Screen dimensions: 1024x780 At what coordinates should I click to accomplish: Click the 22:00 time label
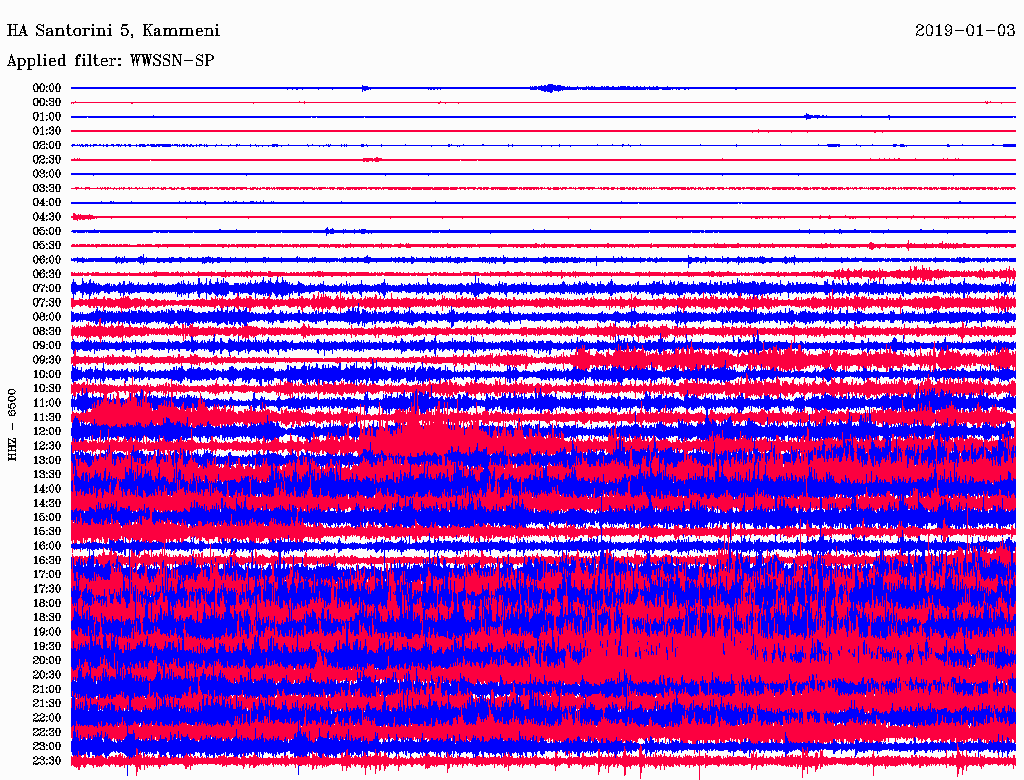pos(47,718)
